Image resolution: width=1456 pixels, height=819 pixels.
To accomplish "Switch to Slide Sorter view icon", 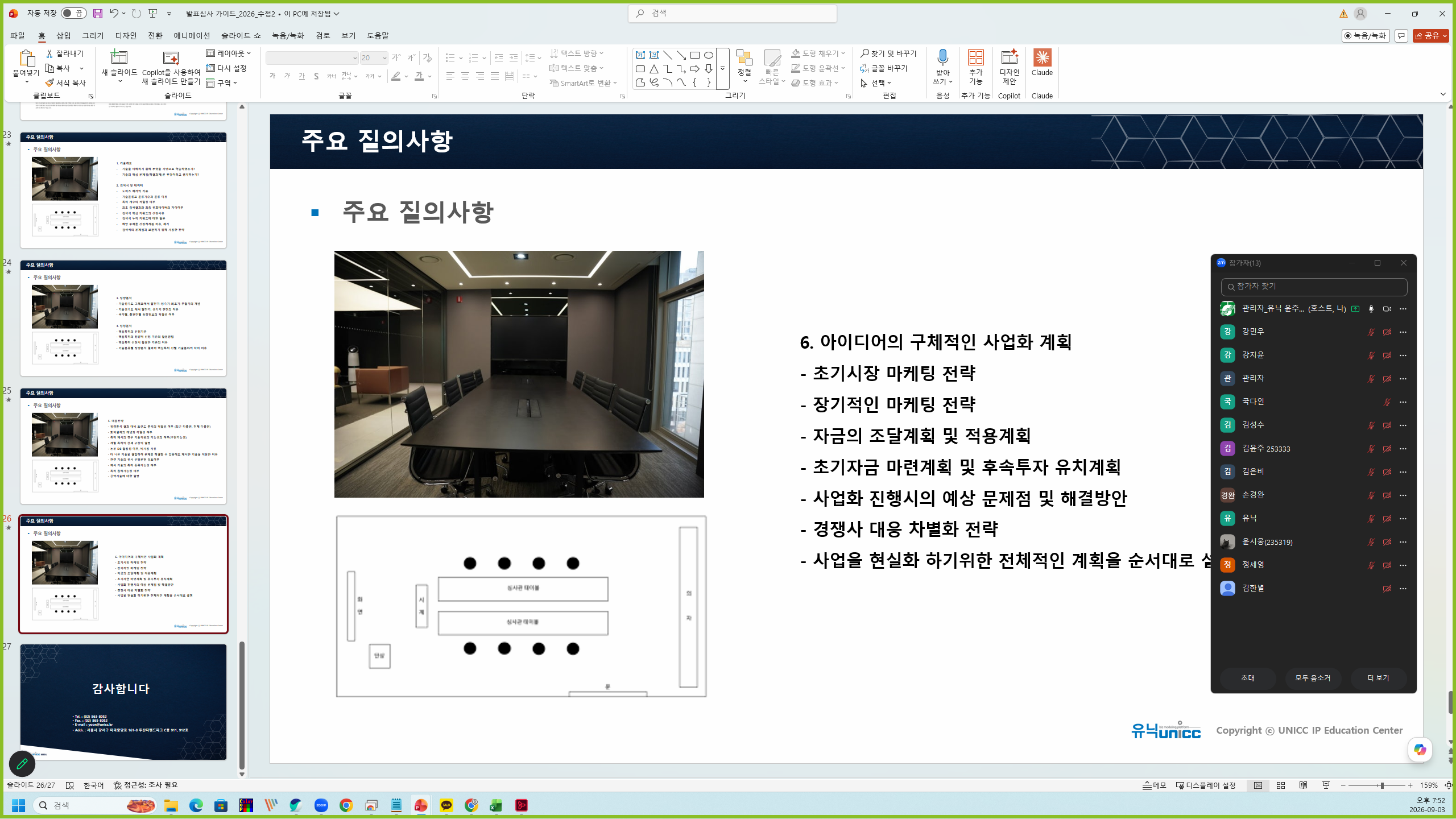I will [1281, 785].
